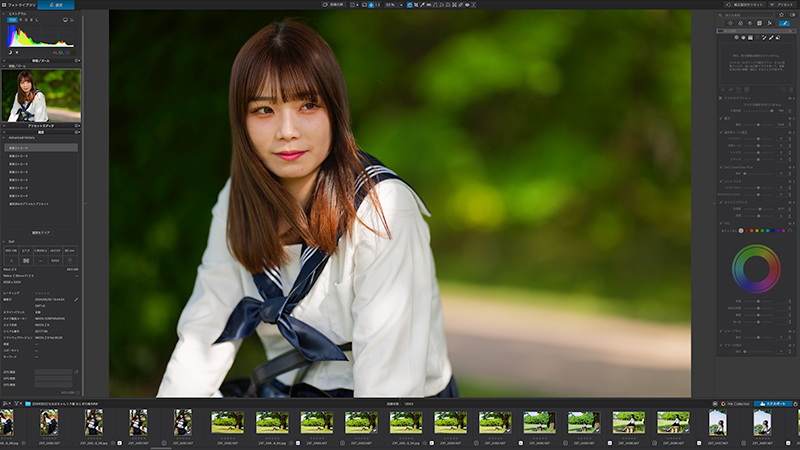
Task: Toggle the コントラスト section checkmark
Action: (720, 181)
